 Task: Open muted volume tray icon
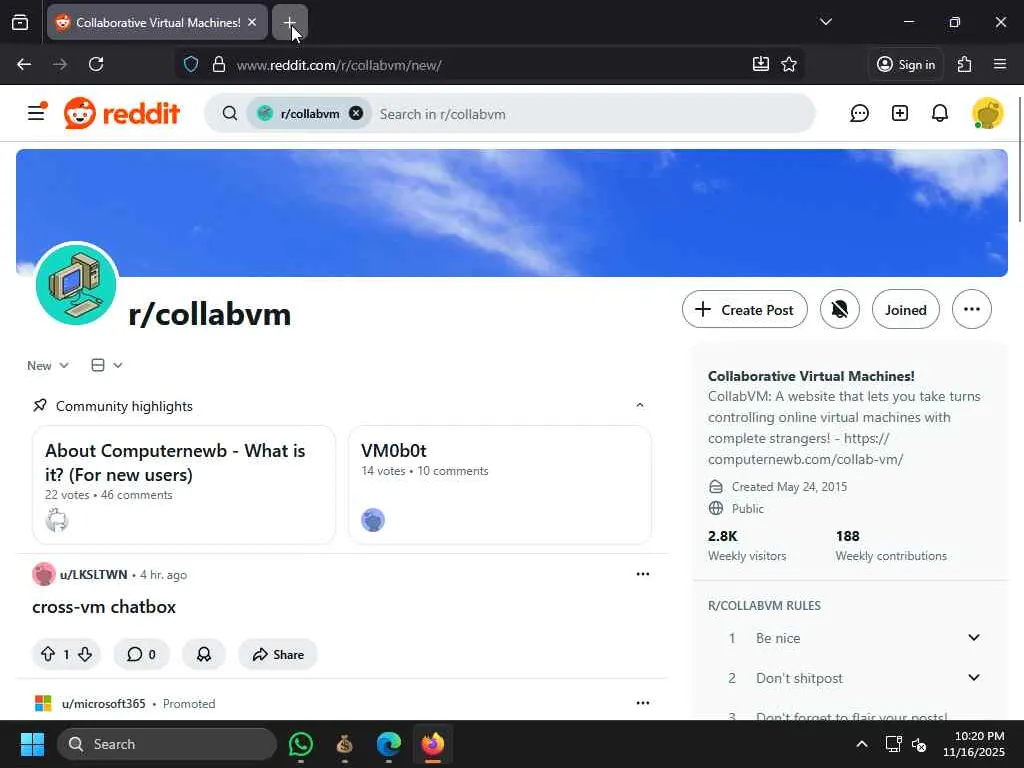tap(919, 744)
